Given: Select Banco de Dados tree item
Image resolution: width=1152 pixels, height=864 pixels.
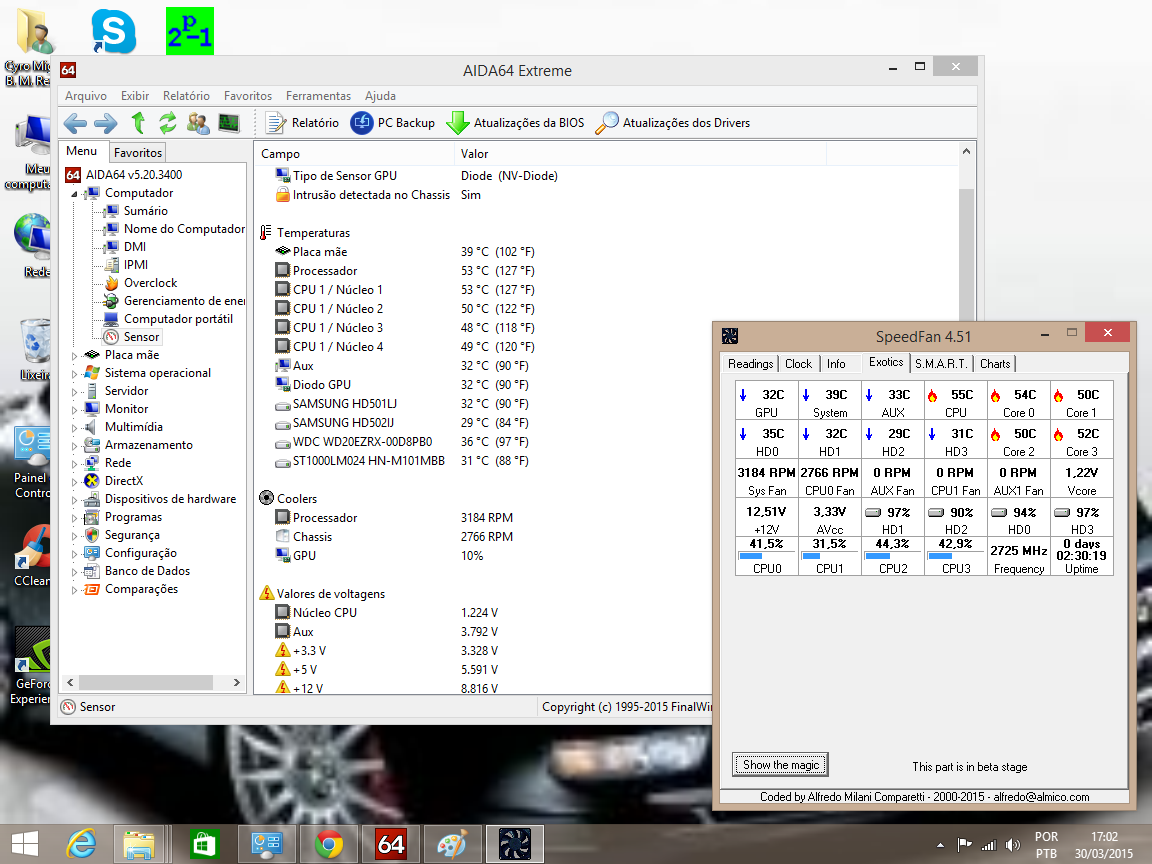Looking at the screenshot, I should 147,571.
